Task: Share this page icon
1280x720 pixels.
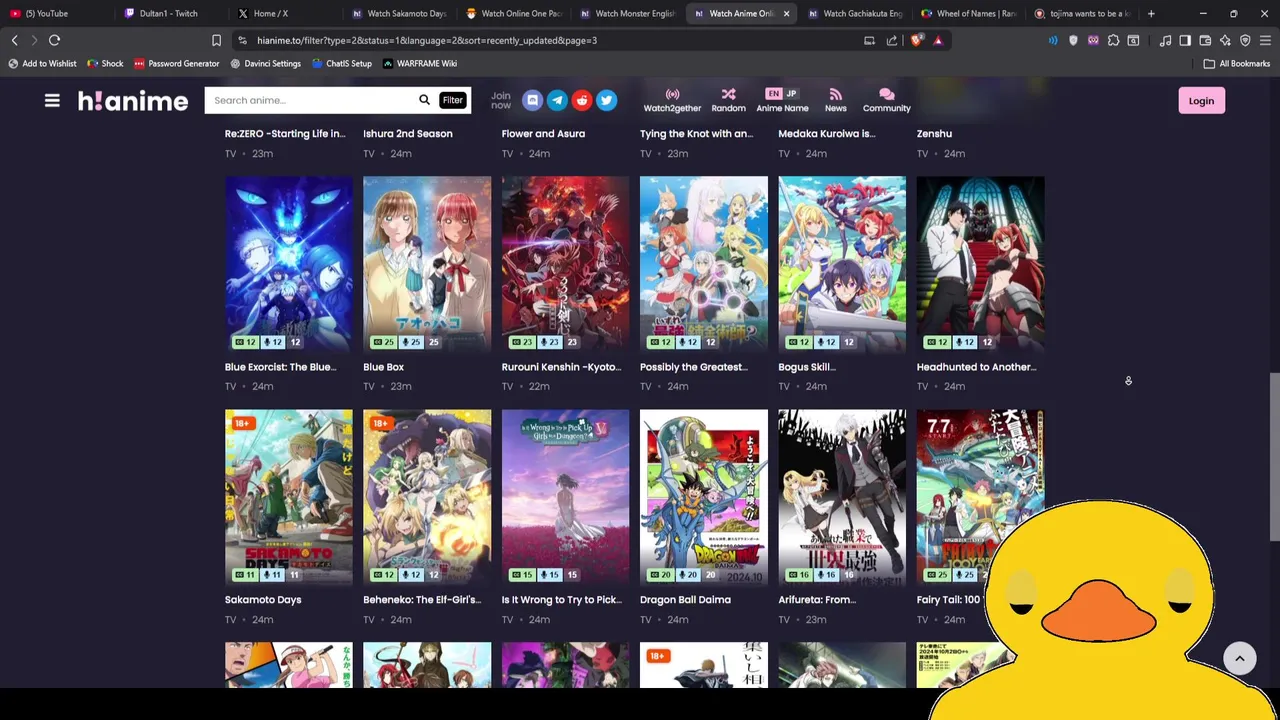Action: click(x=891, y=40)
